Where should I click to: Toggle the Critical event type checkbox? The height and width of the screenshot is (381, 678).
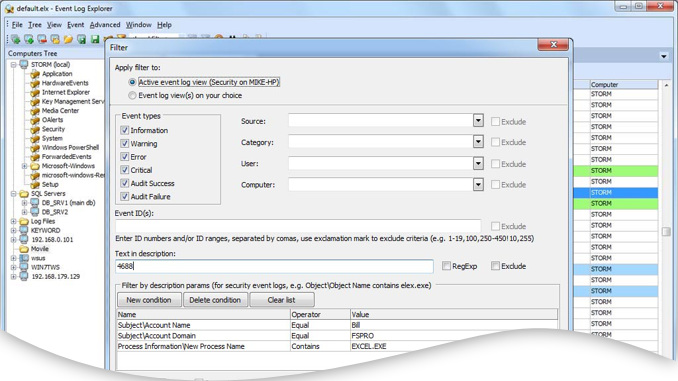[125, 170]
